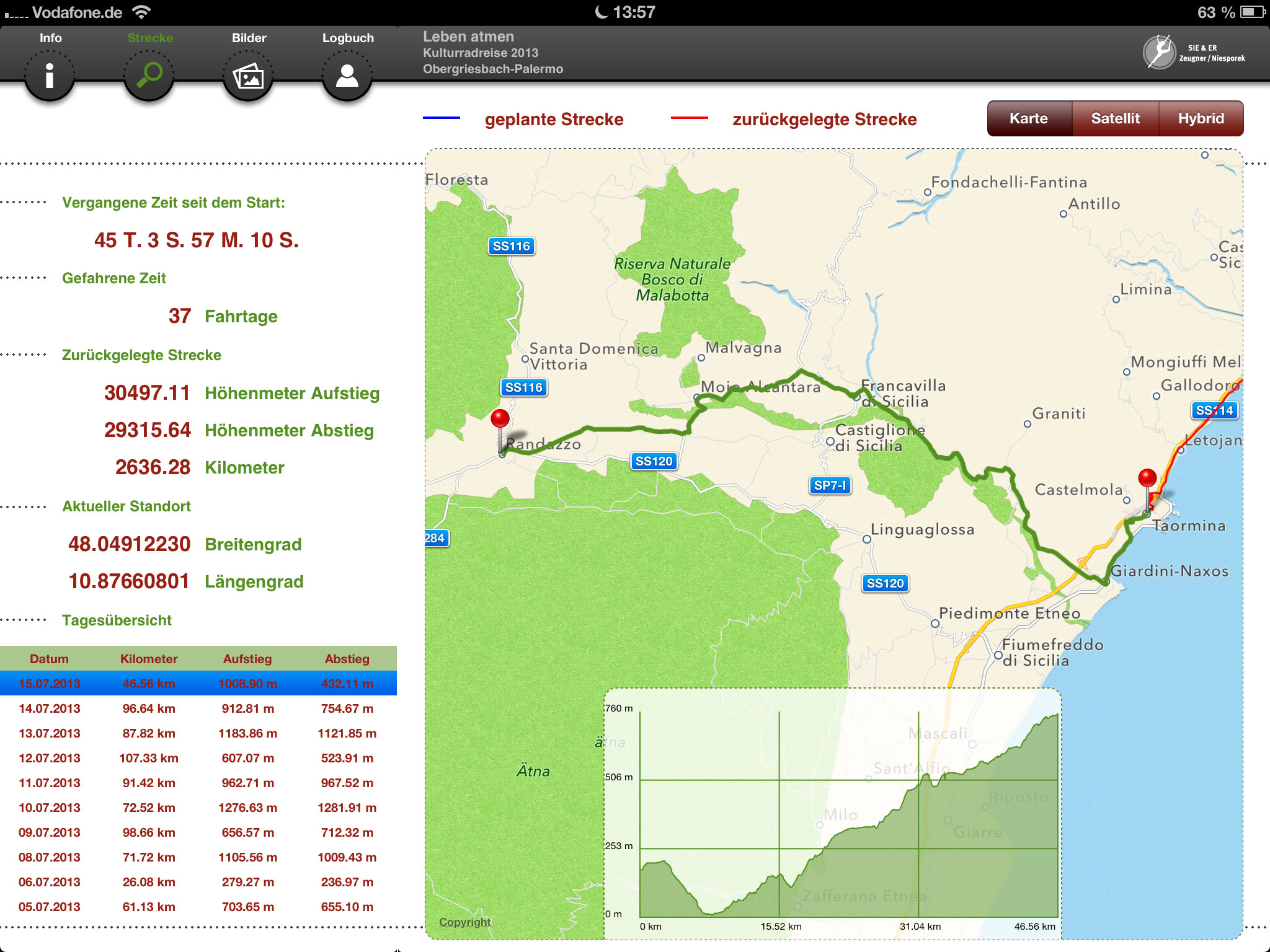Switch map to Satellit view
The height and width of the screenshot is (952, 1270).
(x=1115, y=118)
